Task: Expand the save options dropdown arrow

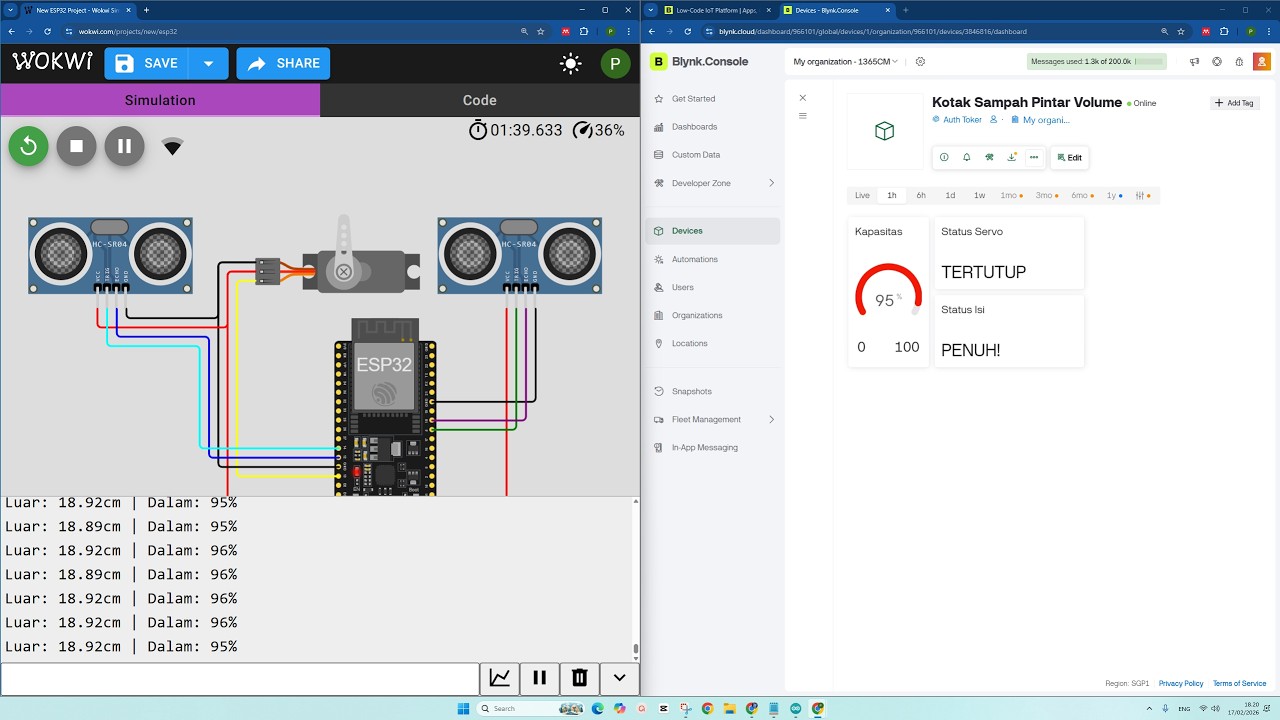Action: [208, 63]
